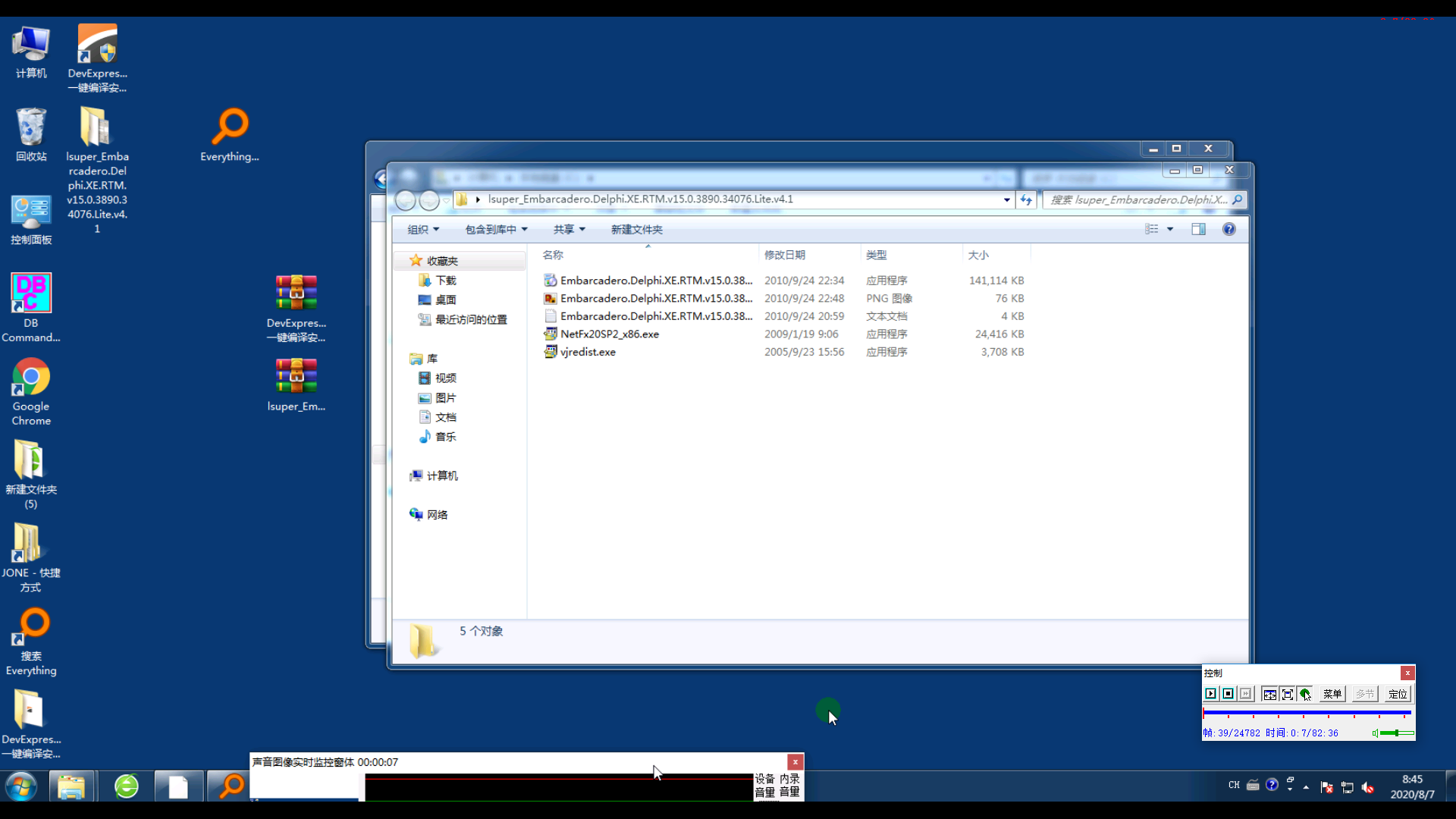1456x819 pixels.
Task: Open 共享 dropdown menu
Action: (569, 229)
